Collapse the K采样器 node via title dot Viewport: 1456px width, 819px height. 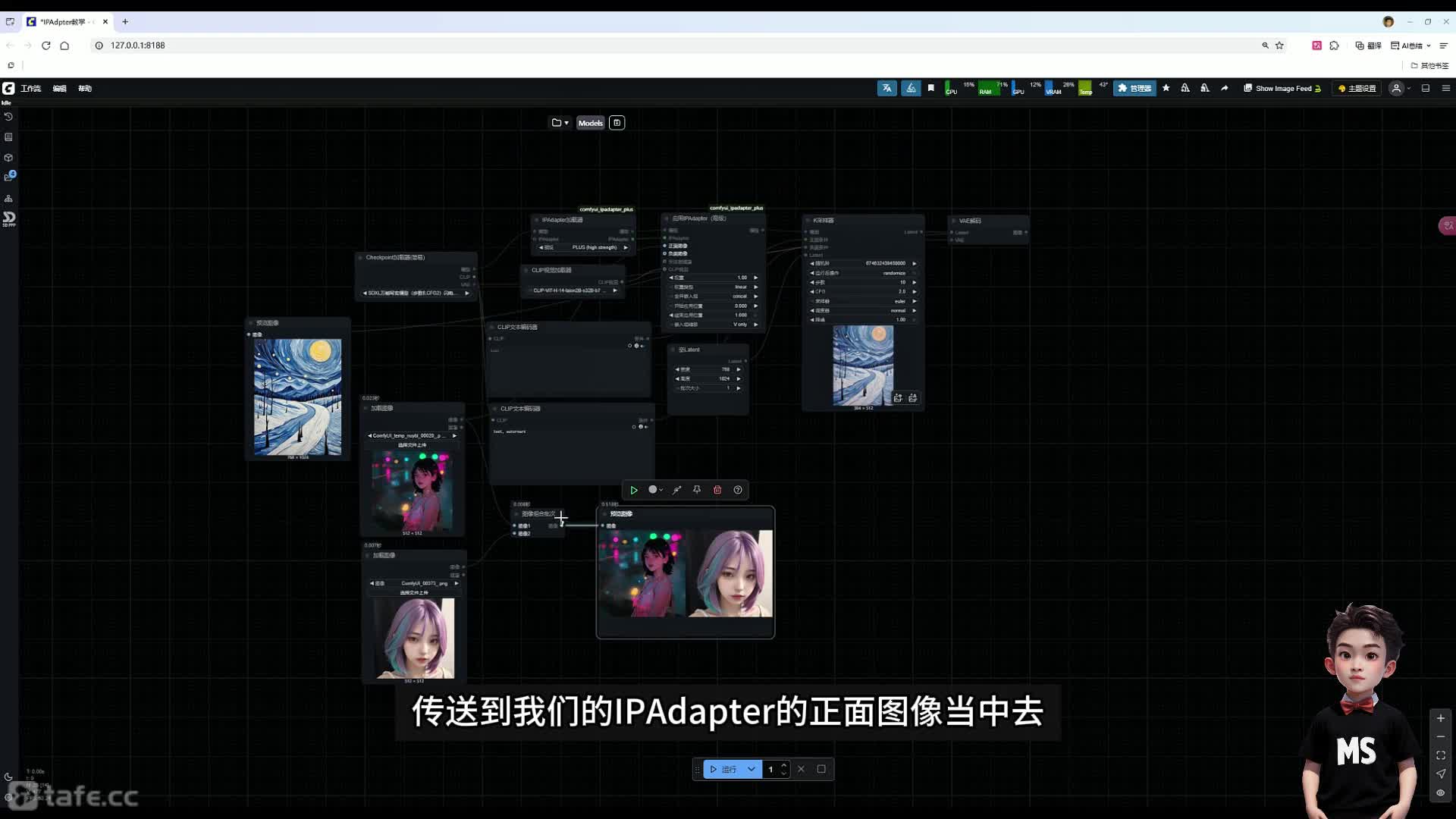(x=808, y=221)
